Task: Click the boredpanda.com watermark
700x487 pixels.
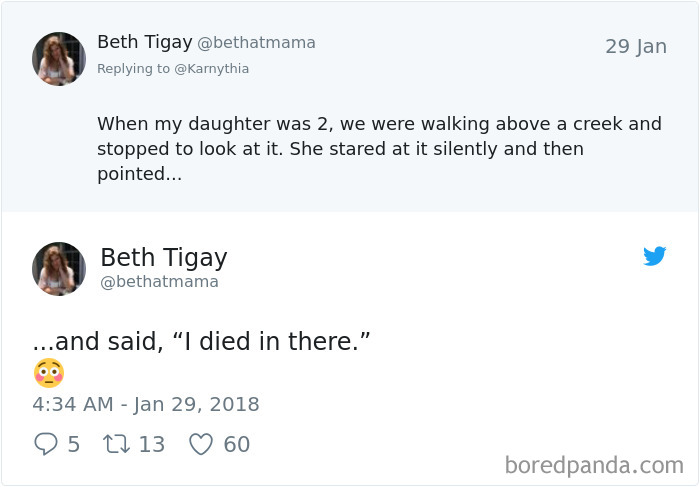Action: (x=594, y=465)
